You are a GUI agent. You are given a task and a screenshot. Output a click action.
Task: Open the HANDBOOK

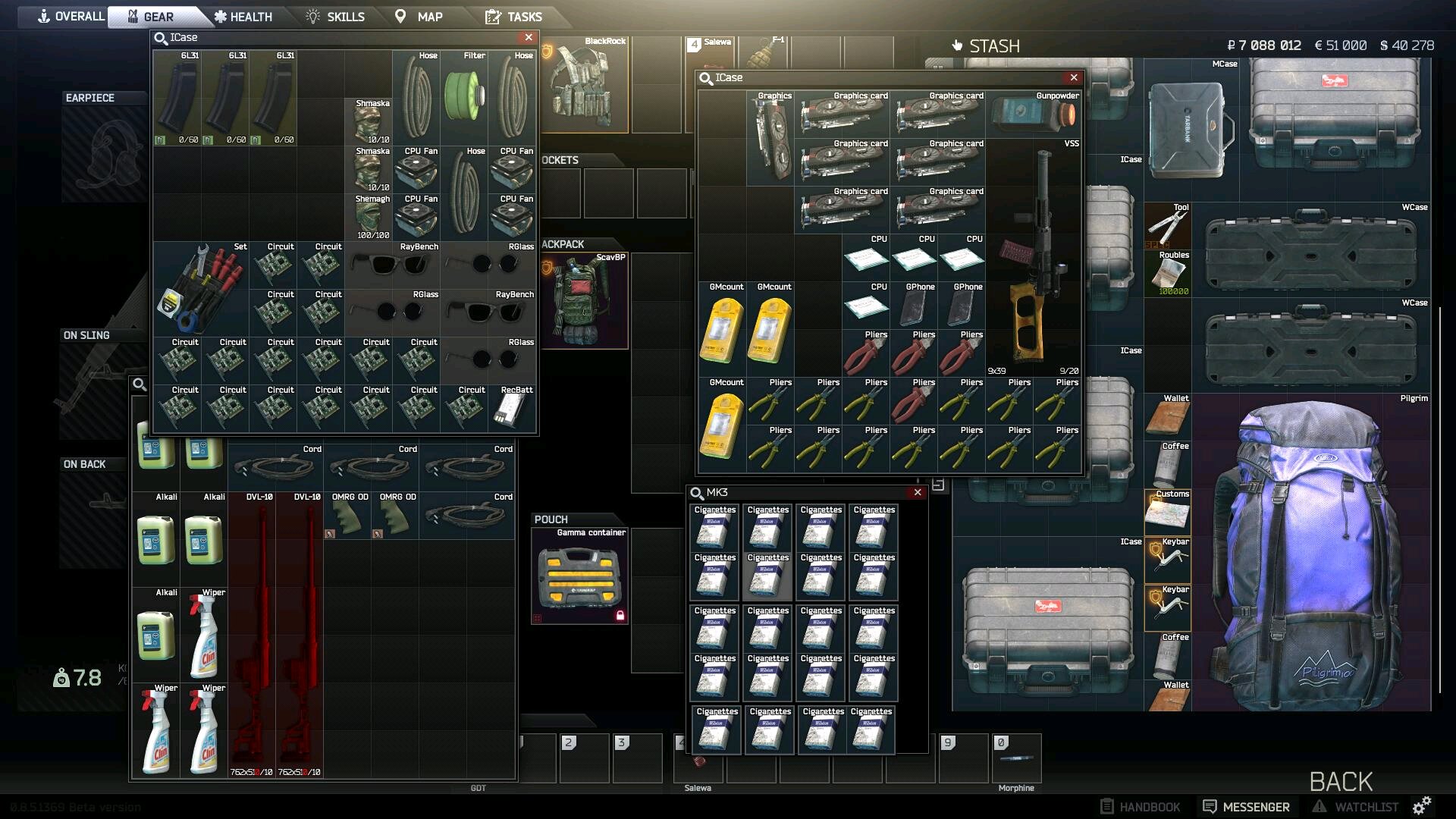click(1140, 807)
